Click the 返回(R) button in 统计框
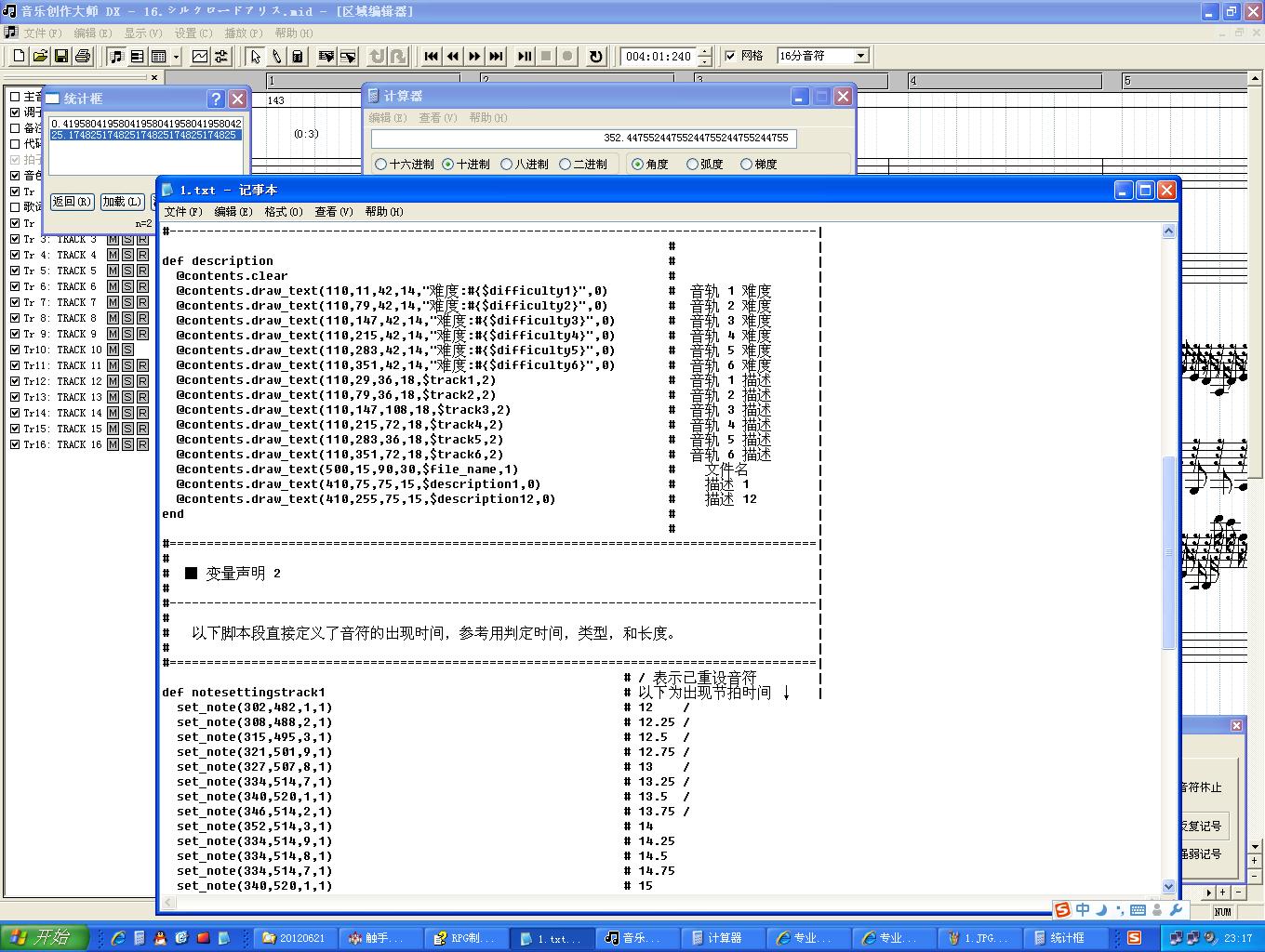1265x952 pixels. point(72,202)
